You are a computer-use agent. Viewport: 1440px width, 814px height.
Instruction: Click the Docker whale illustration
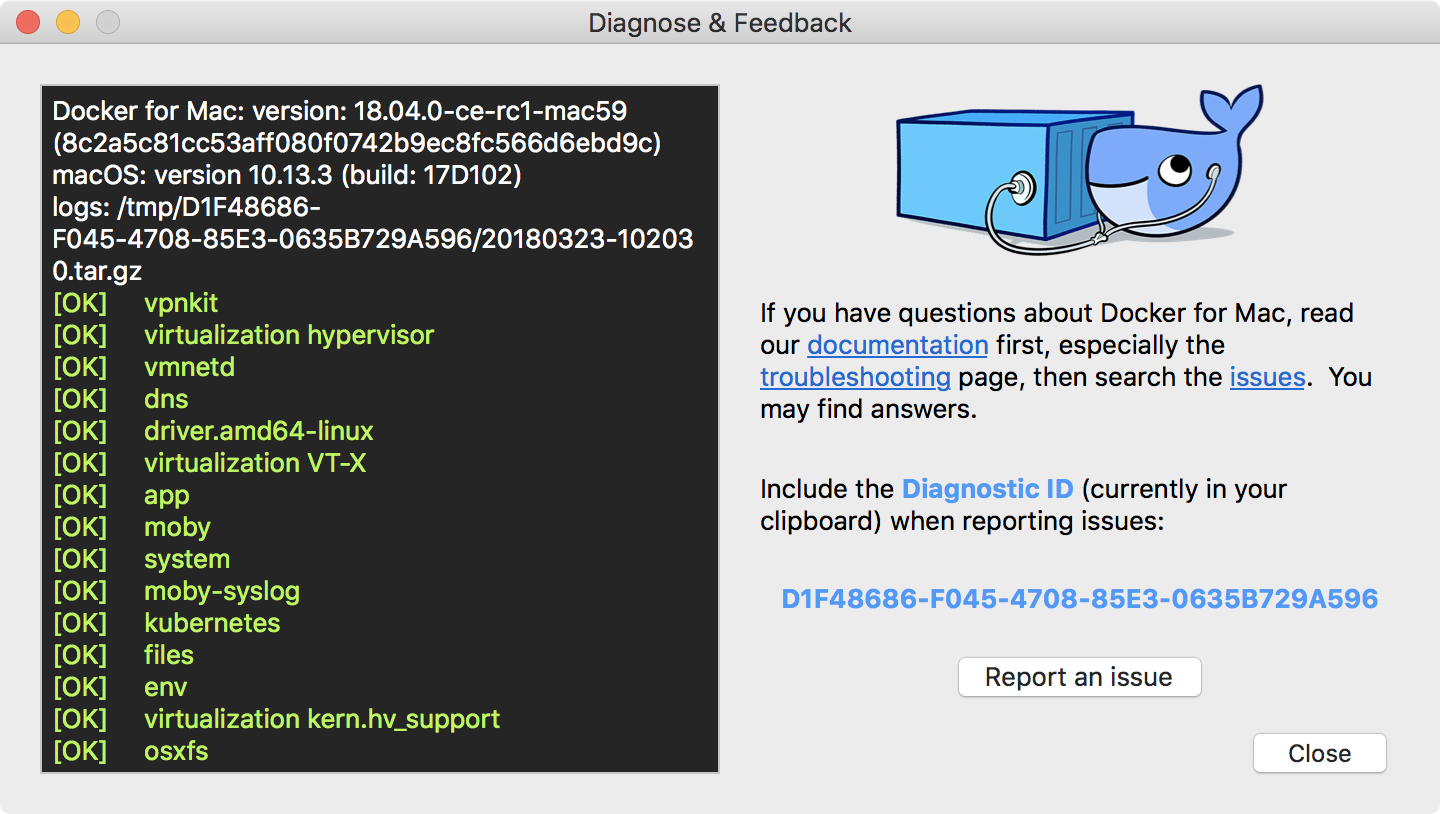[1078, 172]
